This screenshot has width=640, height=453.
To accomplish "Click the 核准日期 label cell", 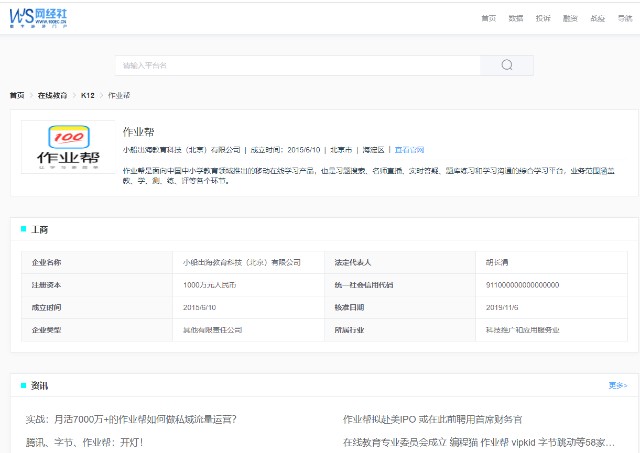I will click(400, 307).
